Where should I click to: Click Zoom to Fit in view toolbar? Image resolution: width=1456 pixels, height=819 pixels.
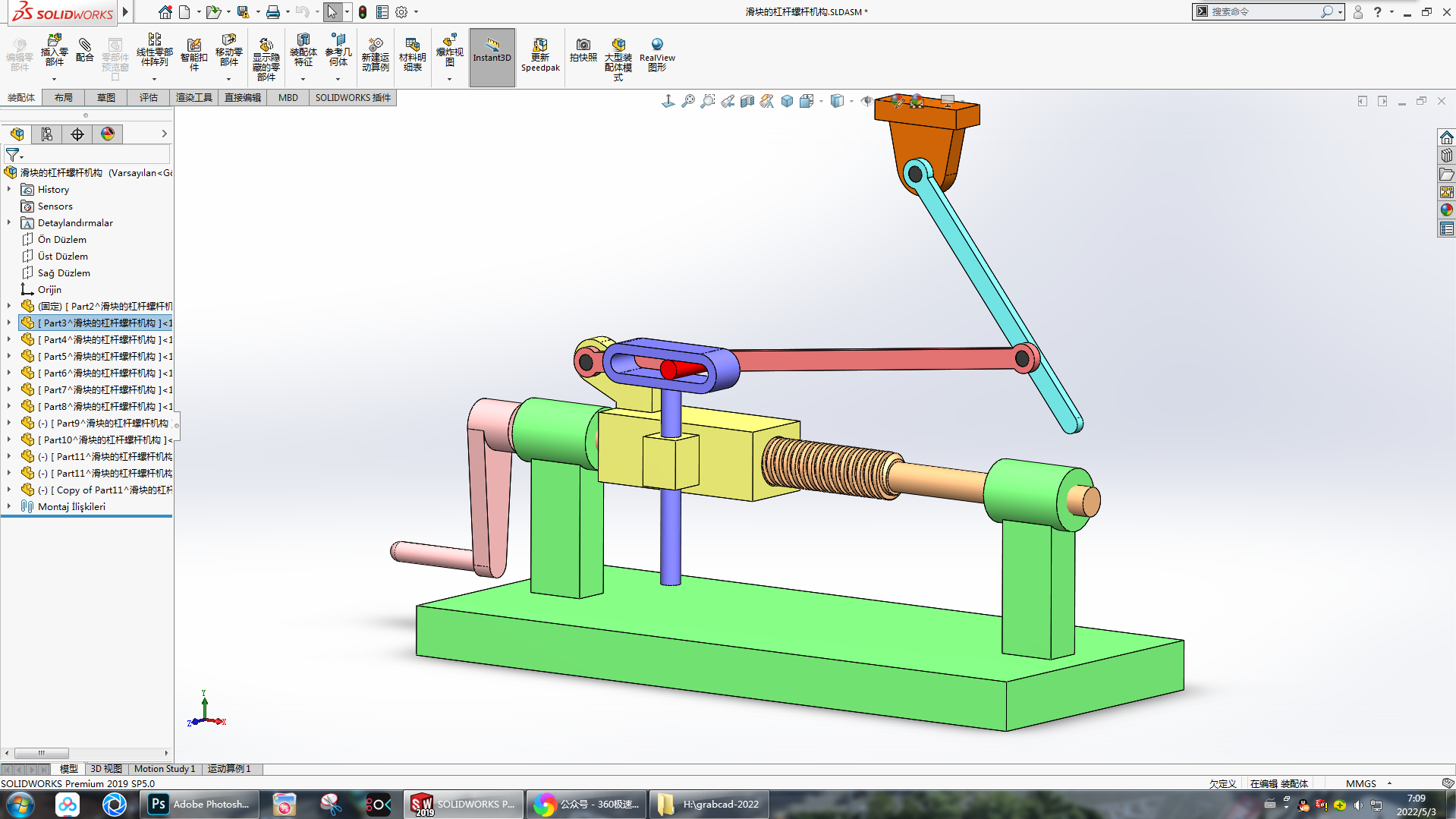[x=687, y=101]
